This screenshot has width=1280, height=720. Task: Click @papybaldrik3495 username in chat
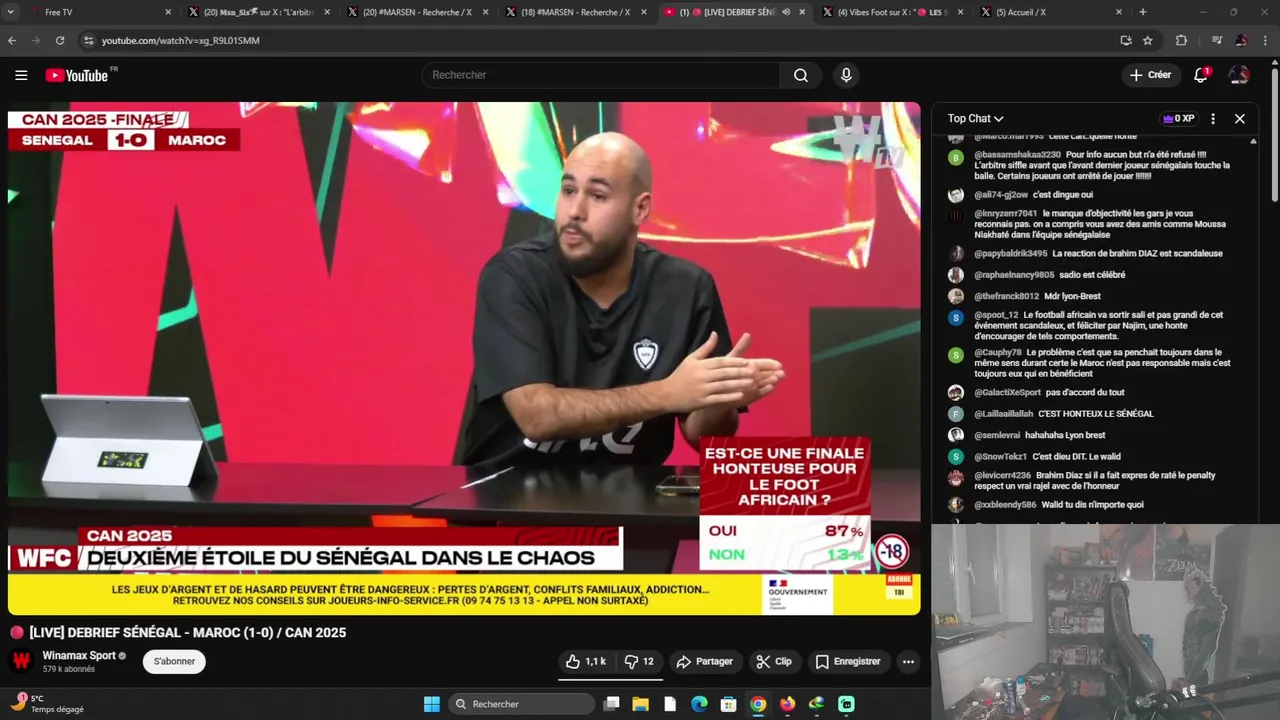[x=1011, y=254]
